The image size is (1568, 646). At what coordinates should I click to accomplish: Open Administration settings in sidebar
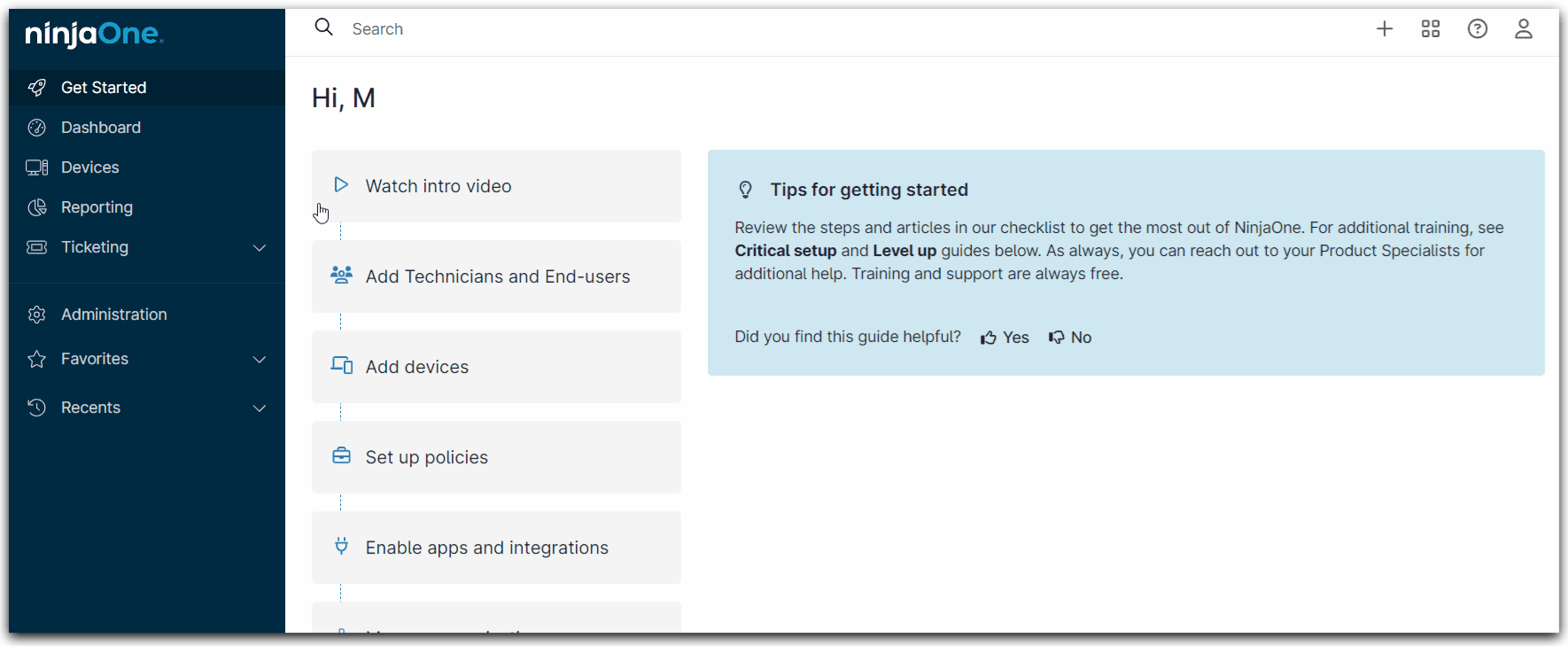coord(113,315)
